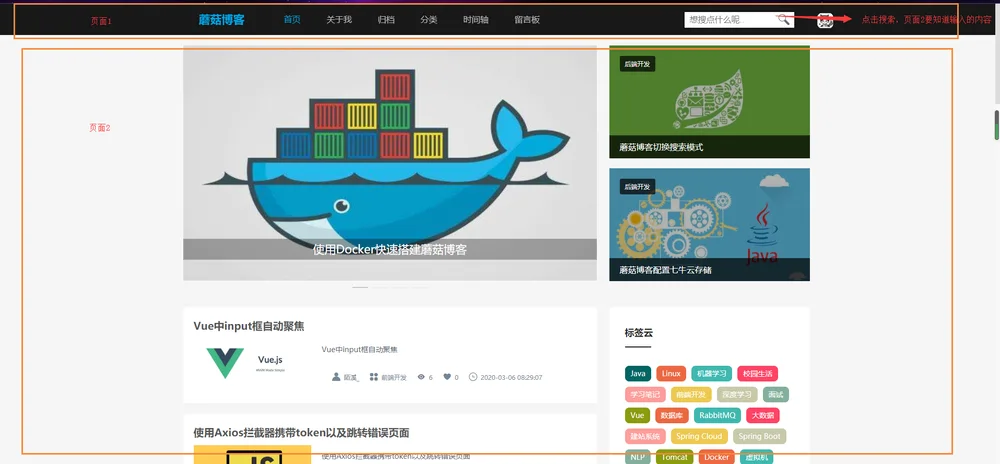Select the 校园生活 tag
The image size is (1000, 464).
pos(758,373)
